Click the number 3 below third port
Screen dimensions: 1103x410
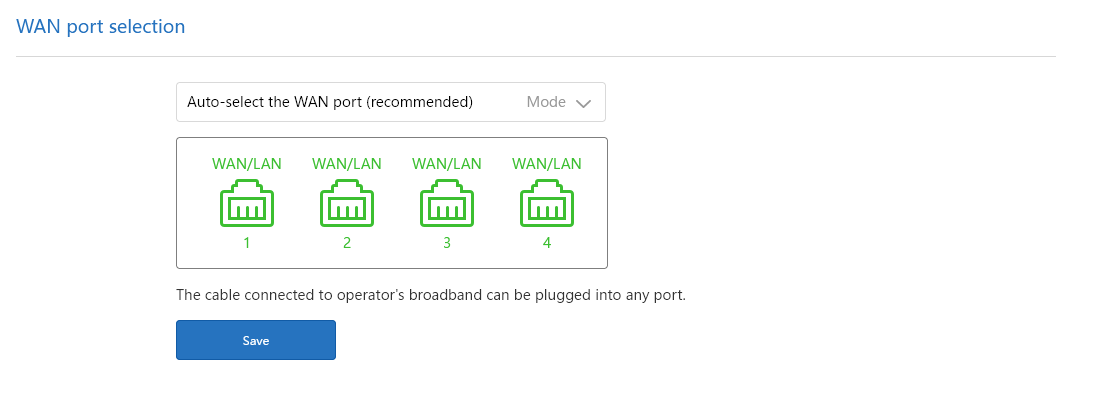pos(447,242)
